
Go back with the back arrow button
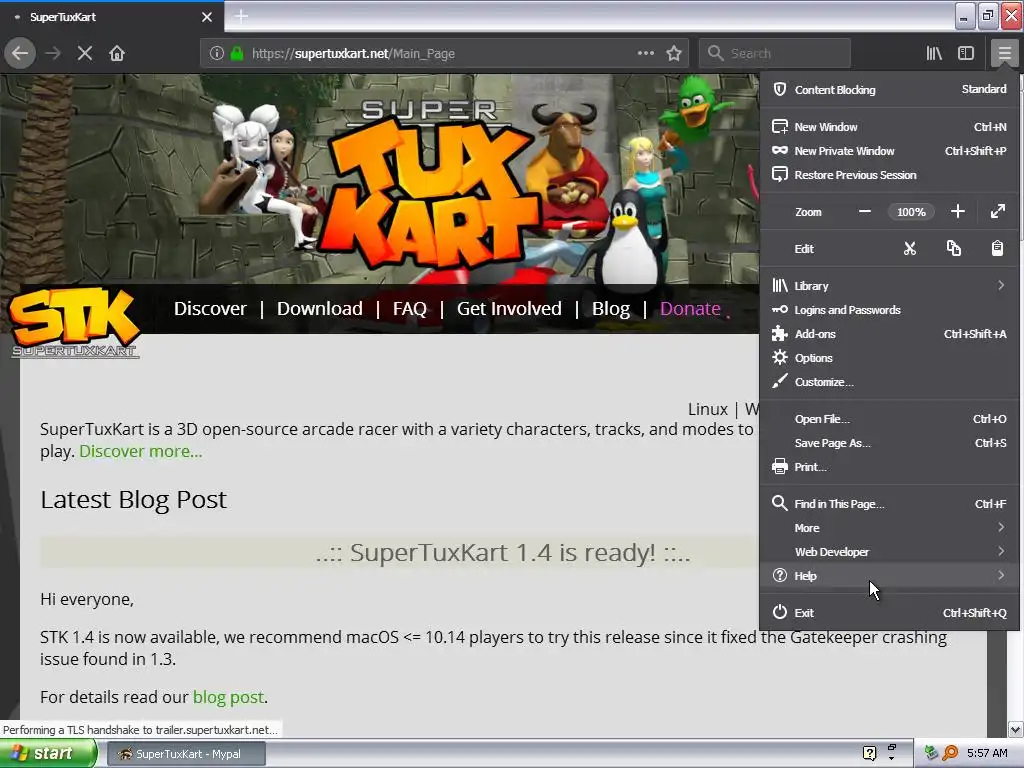(x=20, y=53)
